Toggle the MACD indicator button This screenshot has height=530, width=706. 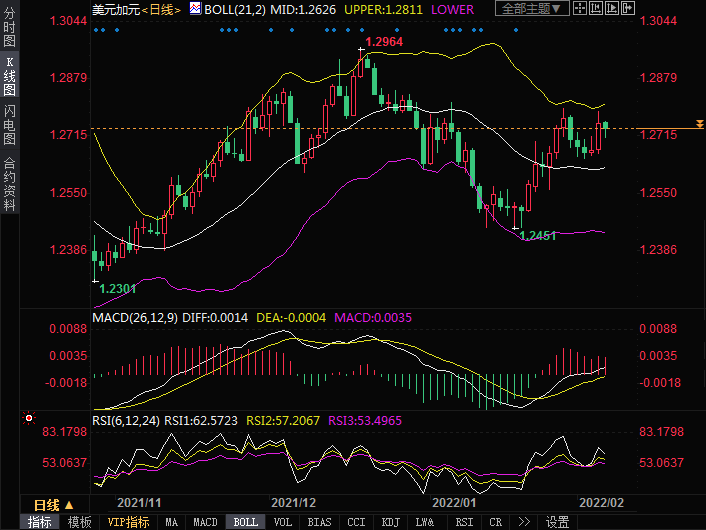(x=206, y=522)
